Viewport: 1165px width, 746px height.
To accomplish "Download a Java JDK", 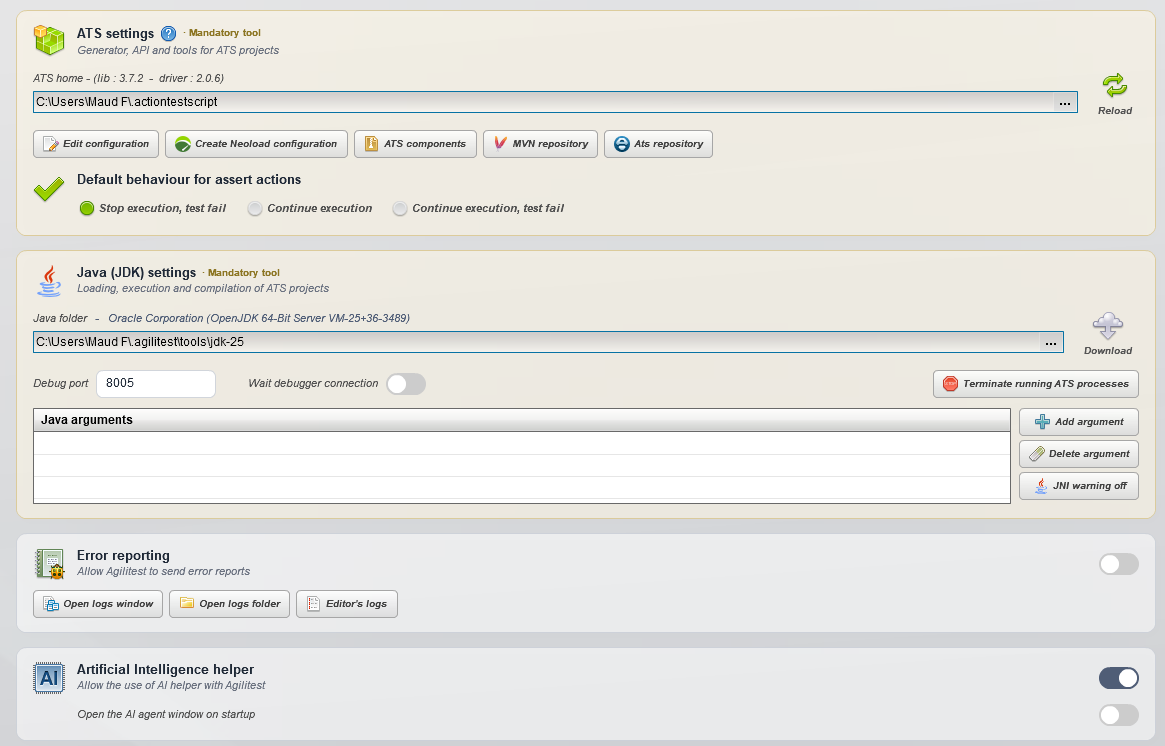I will pos(1108,334).
